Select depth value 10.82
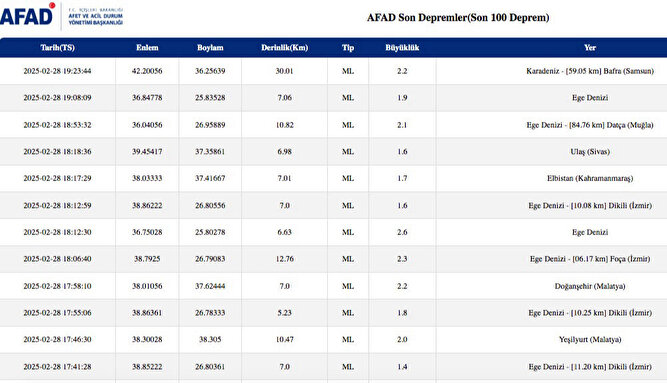 [x=285, y=125]
